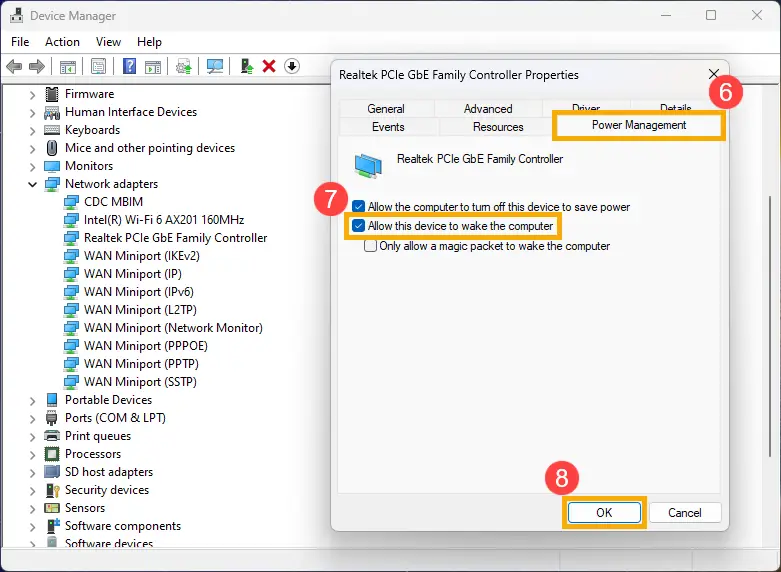781x572 pixels.
Task: Click the Scan for hardware changes icon
Action: click(214, 67)
